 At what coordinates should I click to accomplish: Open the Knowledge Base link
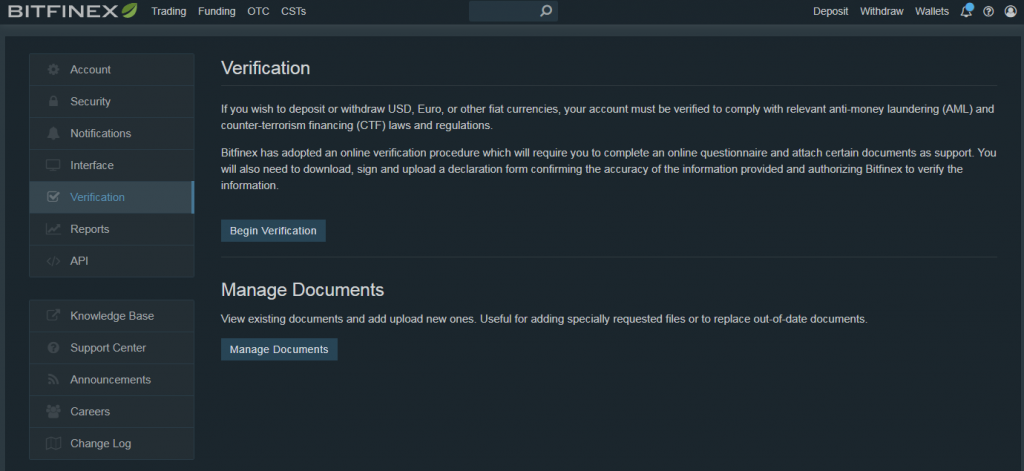(112, 316)
